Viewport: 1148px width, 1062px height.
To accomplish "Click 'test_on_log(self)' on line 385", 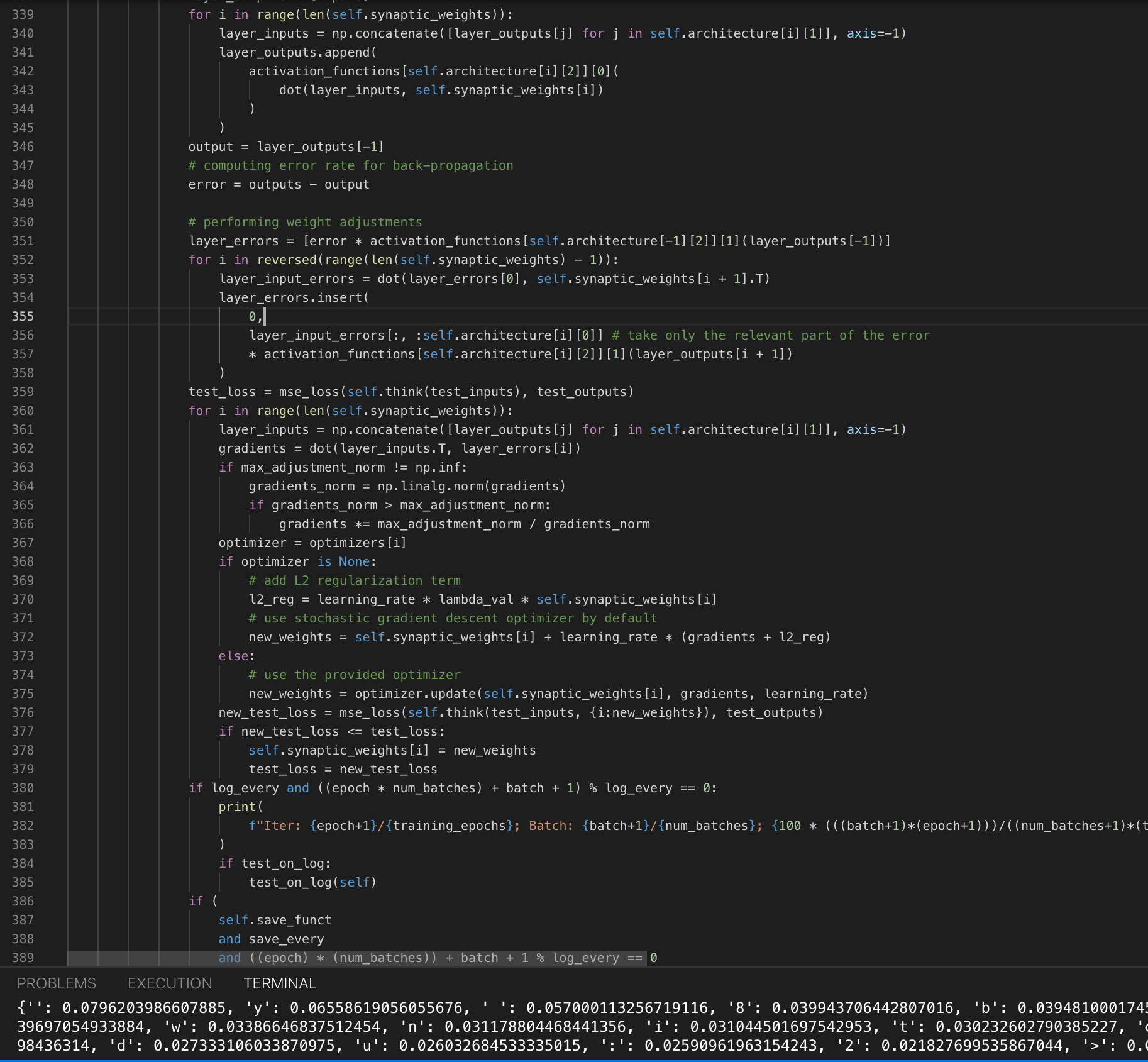I will tap(312, 882).
